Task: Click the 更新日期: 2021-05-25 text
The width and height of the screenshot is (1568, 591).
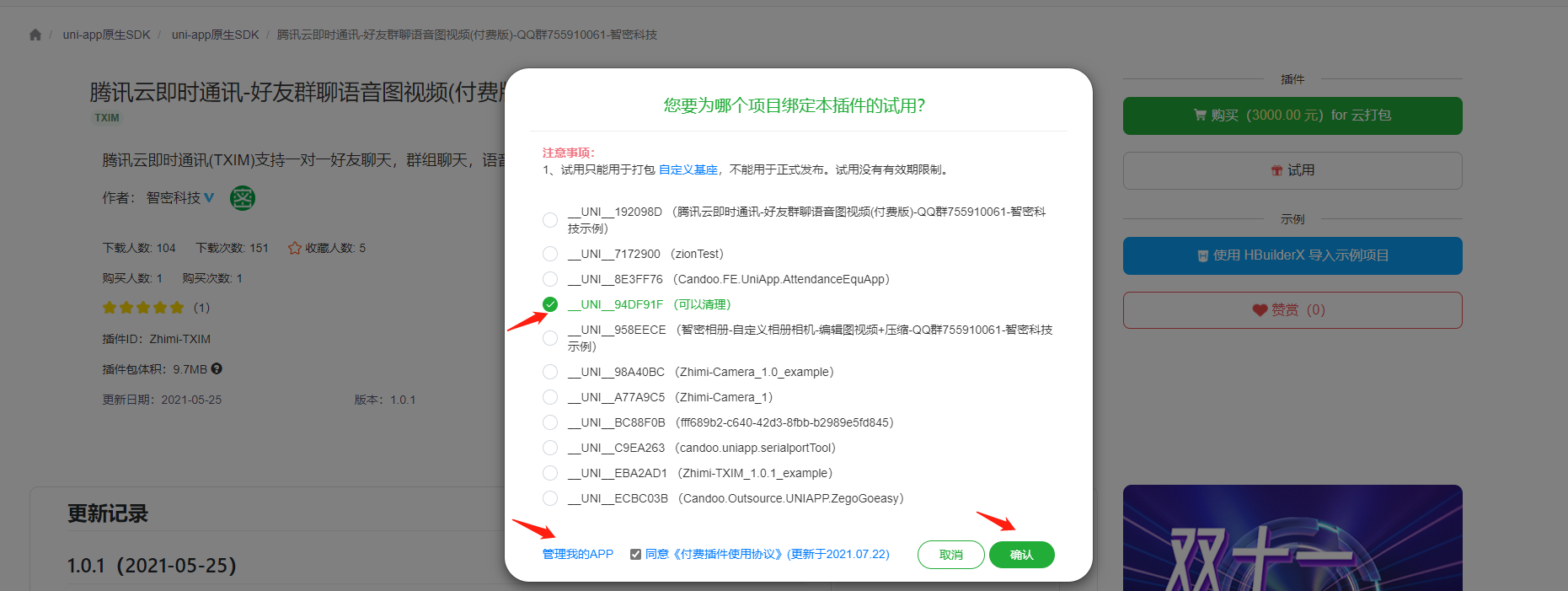Action: 162,400
